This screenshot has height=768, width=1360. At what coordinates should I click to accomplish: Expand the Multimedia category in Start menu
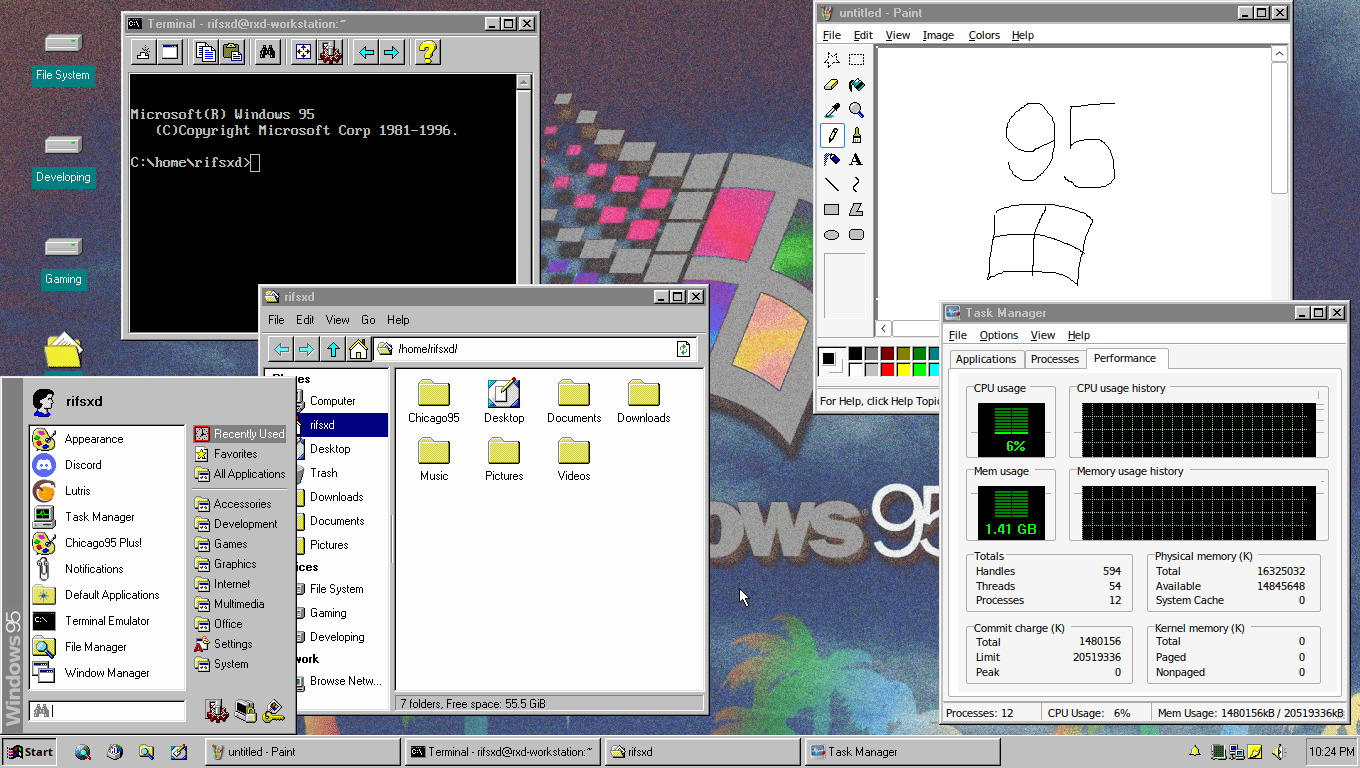pyautogui.click(x=240, y=604)
